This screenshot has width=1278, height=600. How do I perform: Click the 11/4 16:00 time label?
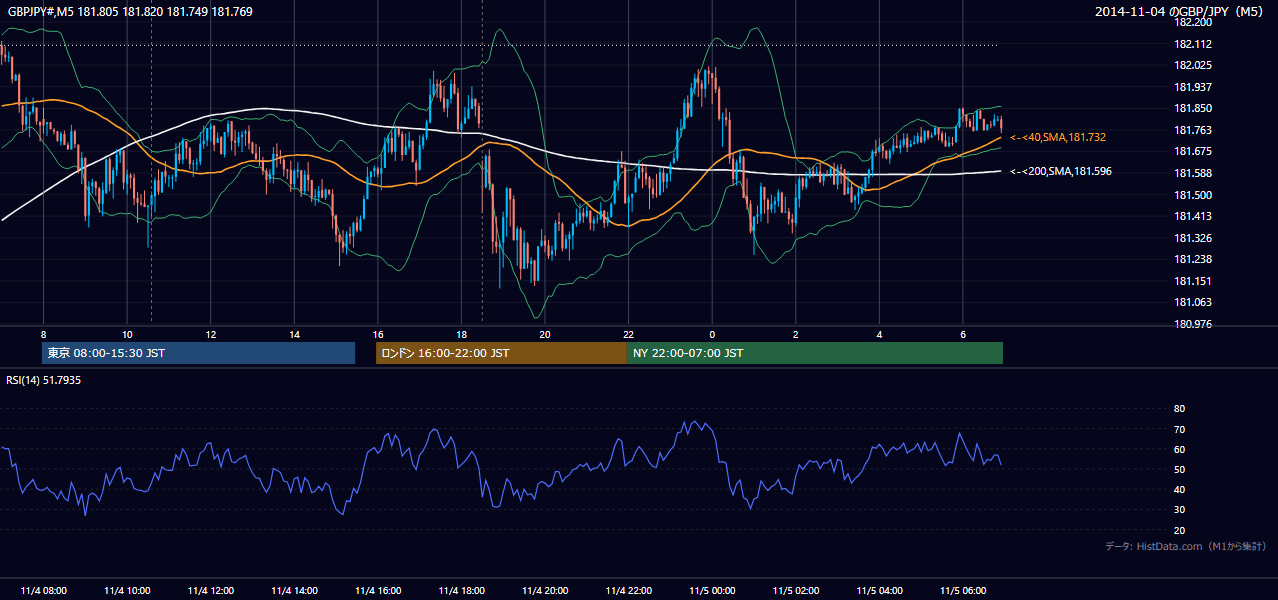(x=378, y=591)
